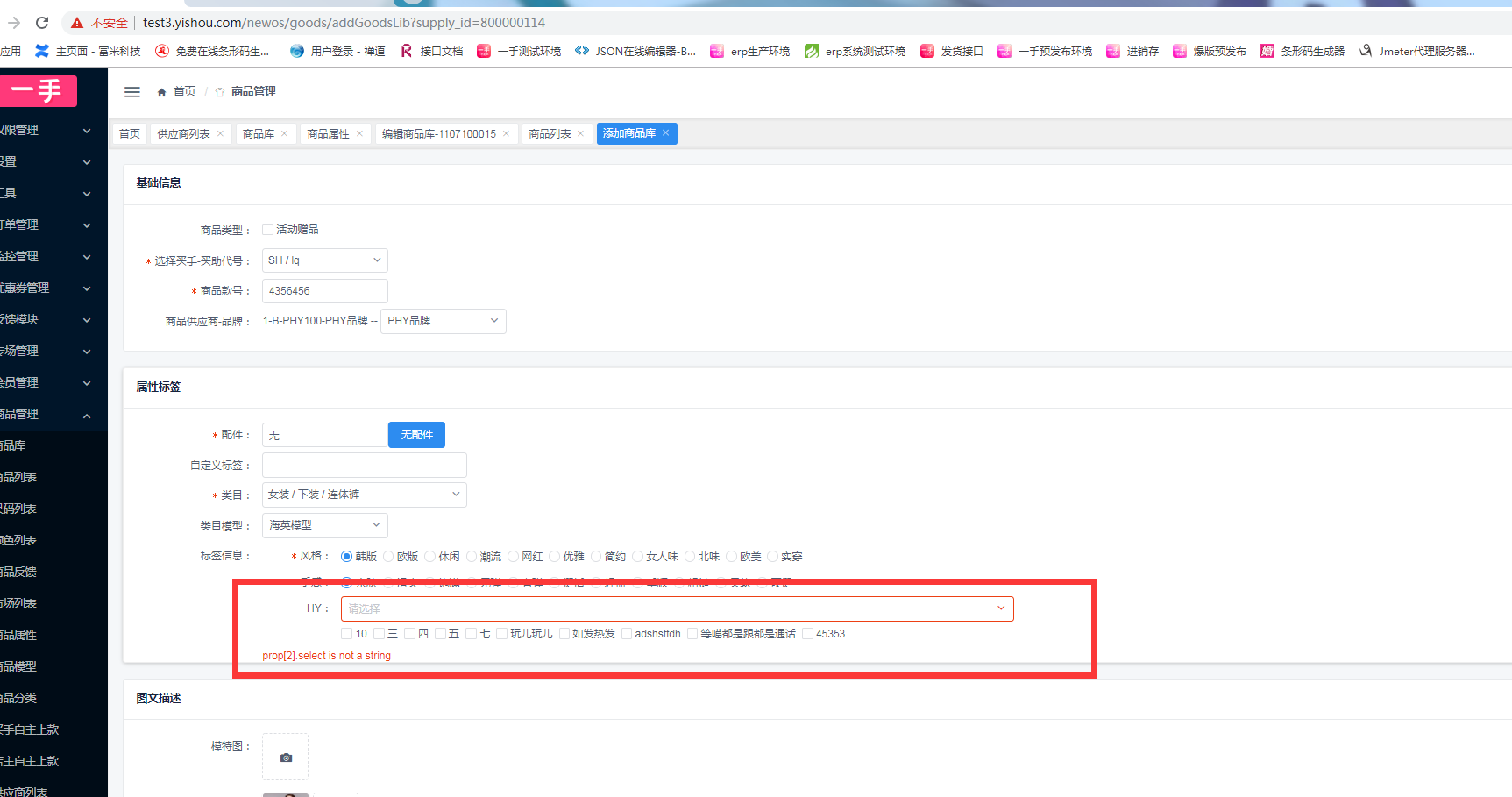Check the 活动赠品 checkbox
Viewport: 1512px width, 797px height.
(267, 230)
